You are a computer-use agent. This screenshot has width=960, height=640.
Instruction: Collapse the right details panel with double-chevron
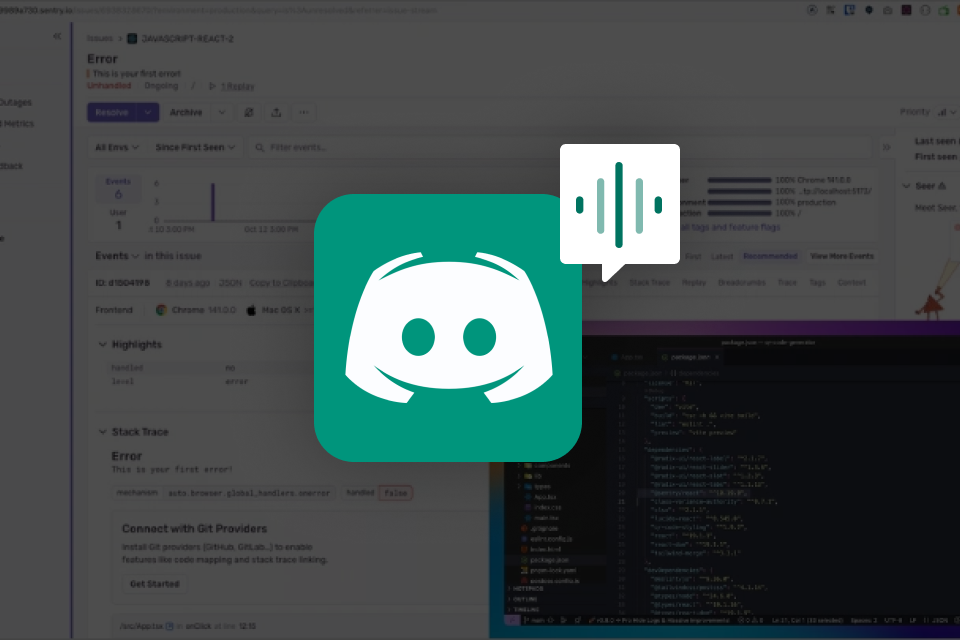[x=886, y=147]
